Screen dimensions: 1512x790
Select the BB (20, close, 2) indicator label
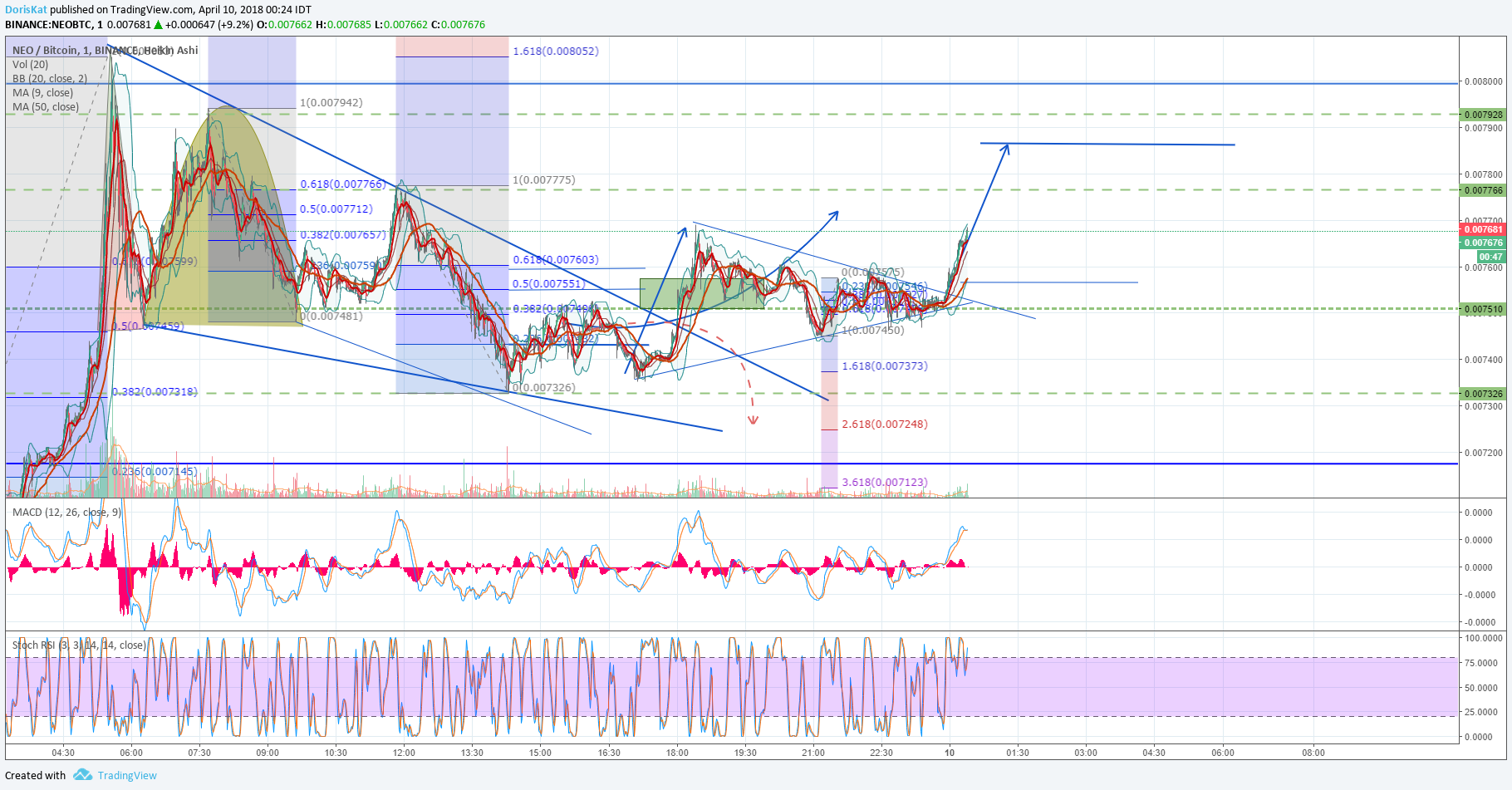(50, 79)
